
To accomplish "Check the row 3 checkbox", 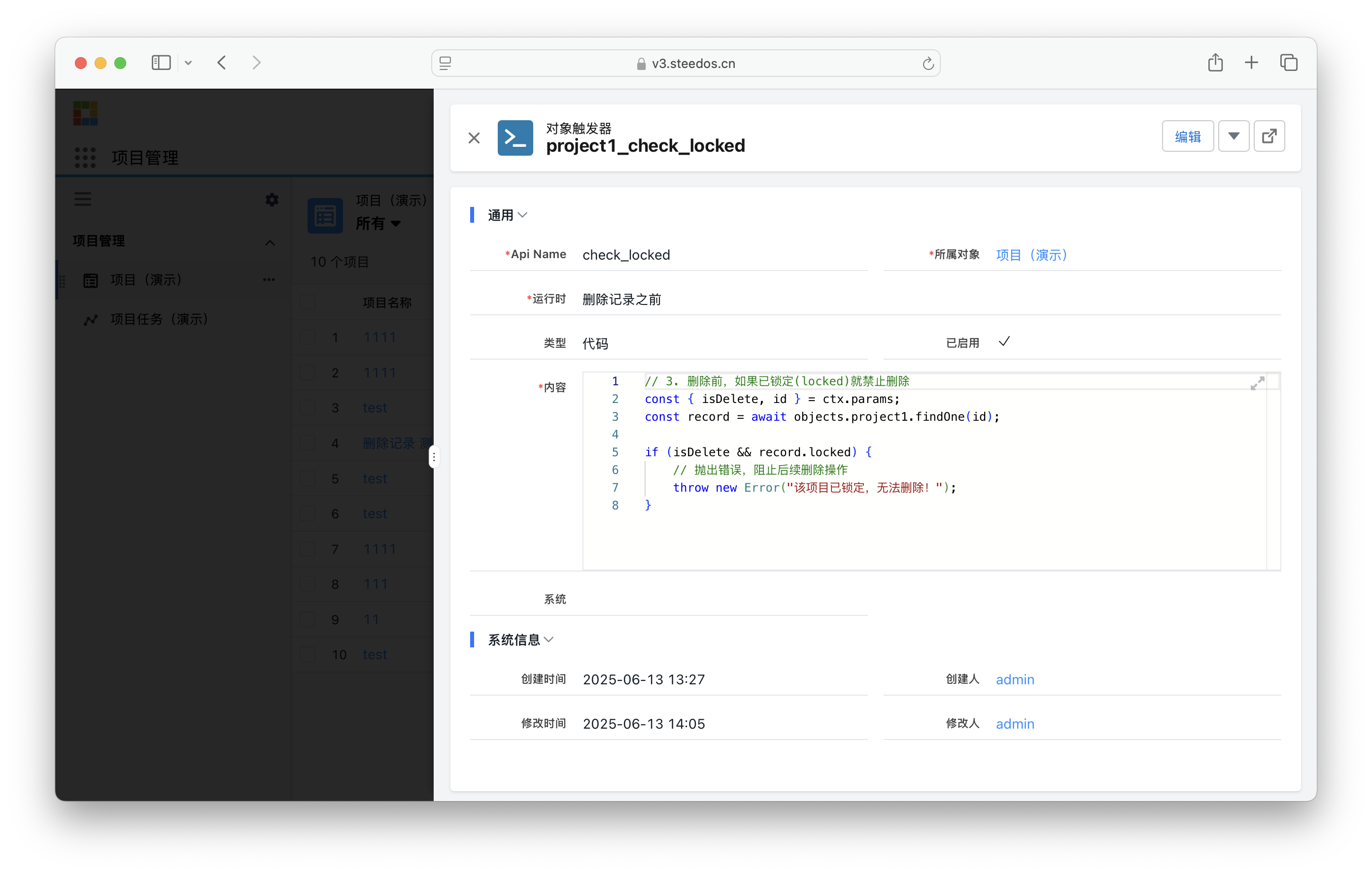I will click(308, 407).
